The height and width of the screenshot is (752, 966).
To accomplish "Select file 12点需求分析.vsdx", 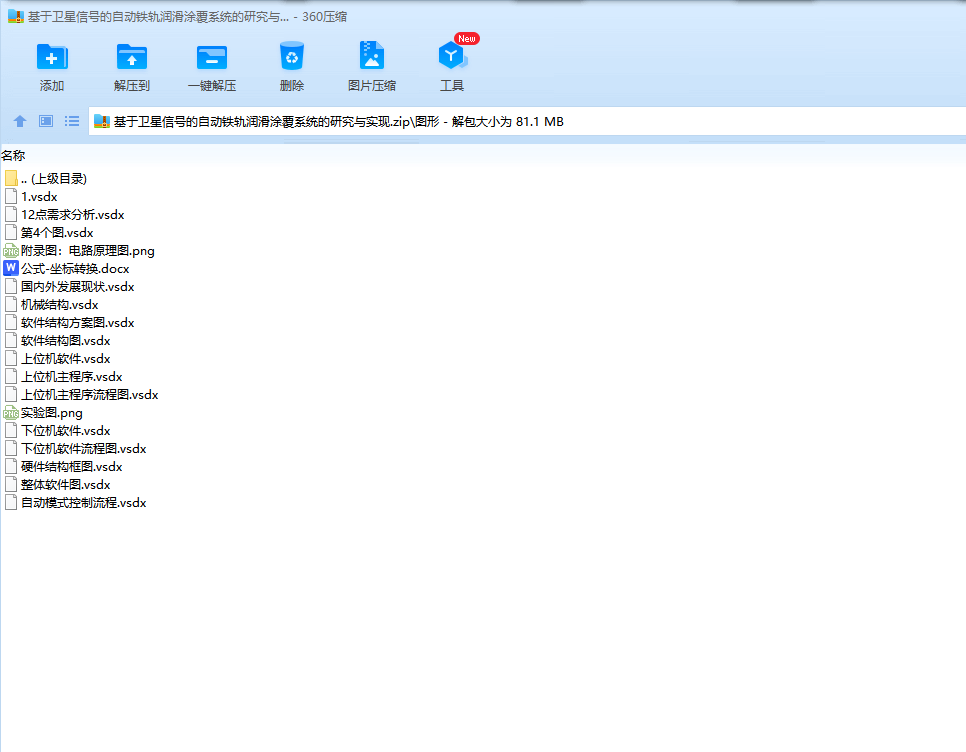I will point(73,215).
